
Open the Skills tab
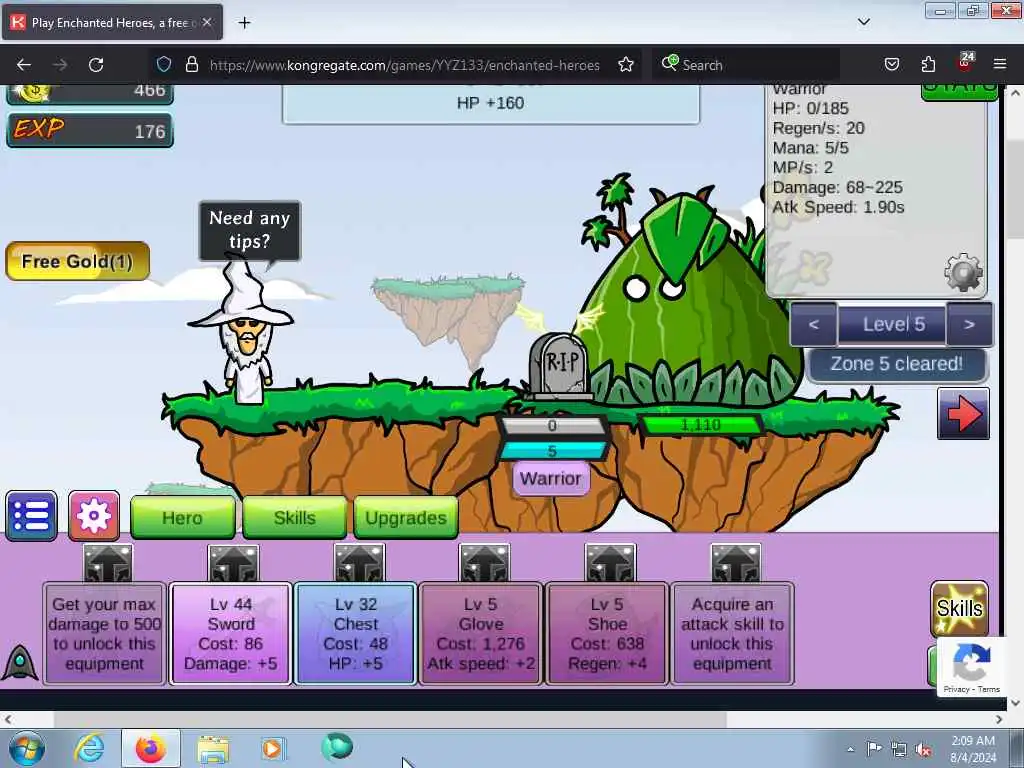pyautogui.click(x=295, y=518)
